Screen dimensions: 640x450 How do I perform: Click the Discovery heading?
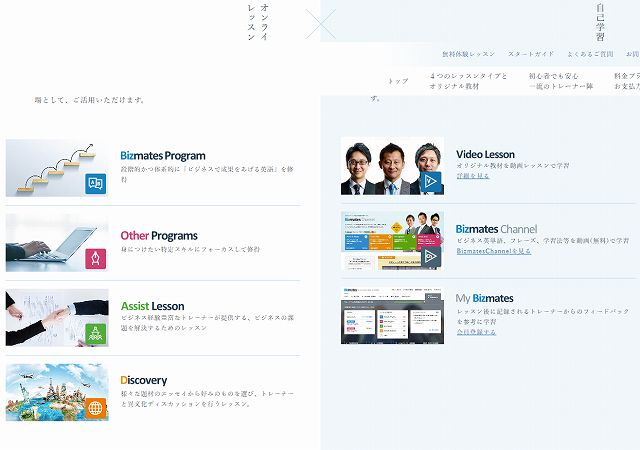(x=144, y=380)
